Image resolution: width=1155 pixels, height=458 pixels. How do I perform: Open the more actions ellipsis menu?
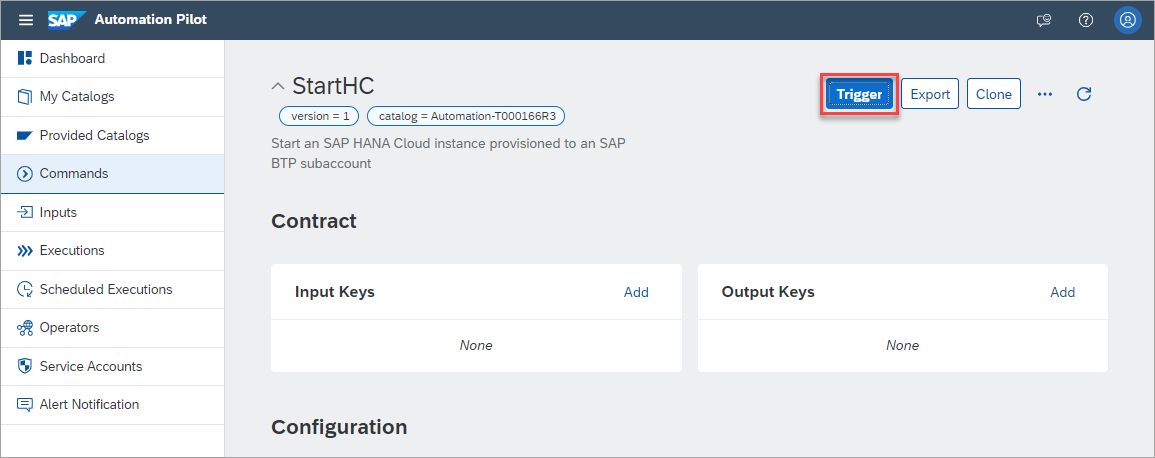1045,94
